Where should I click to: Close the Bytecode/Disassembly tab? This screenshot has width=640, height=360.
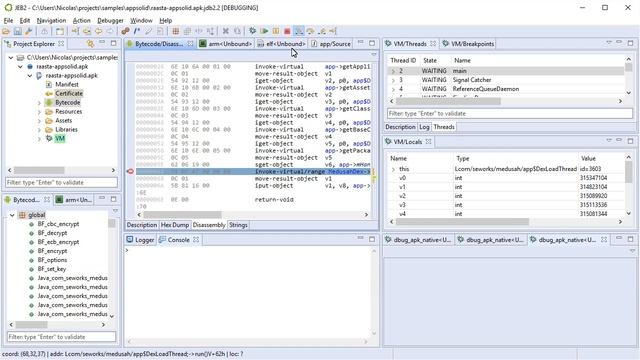(x=190, y=43)
